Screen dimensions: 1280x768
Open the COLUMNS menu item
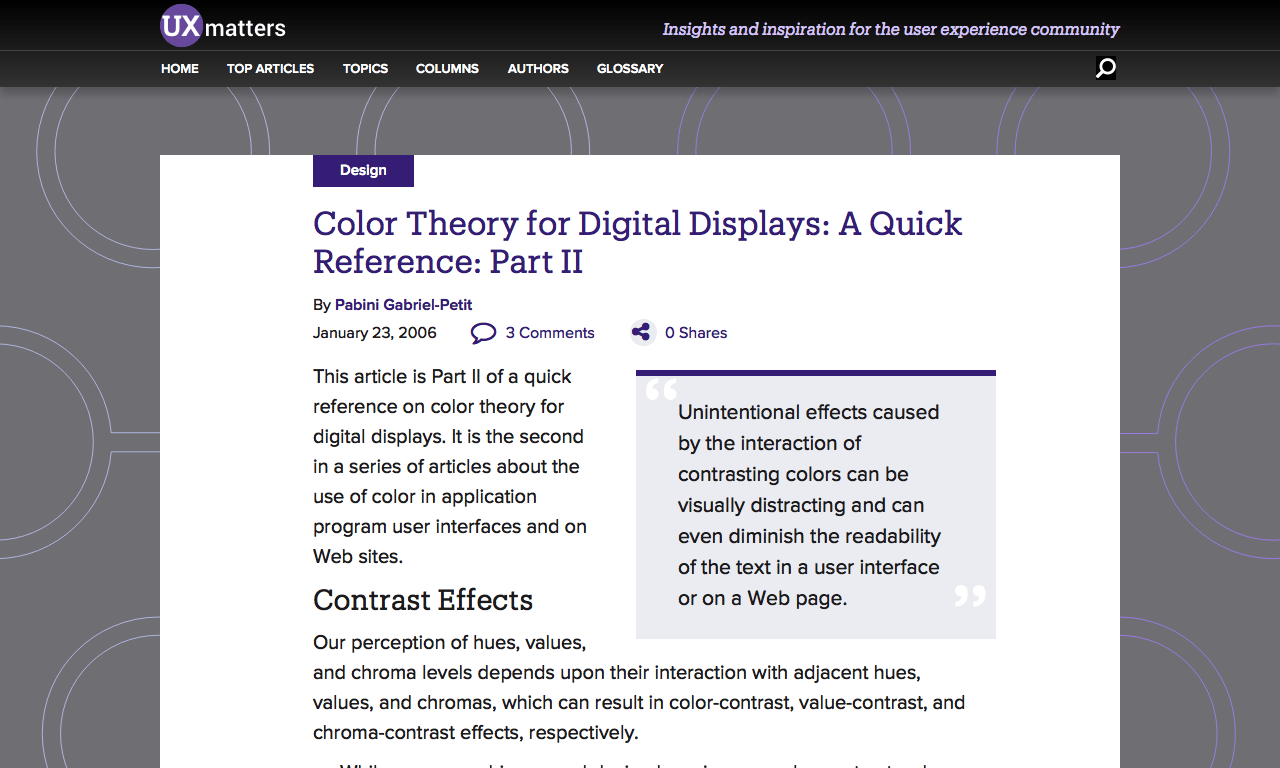(447, 69)
